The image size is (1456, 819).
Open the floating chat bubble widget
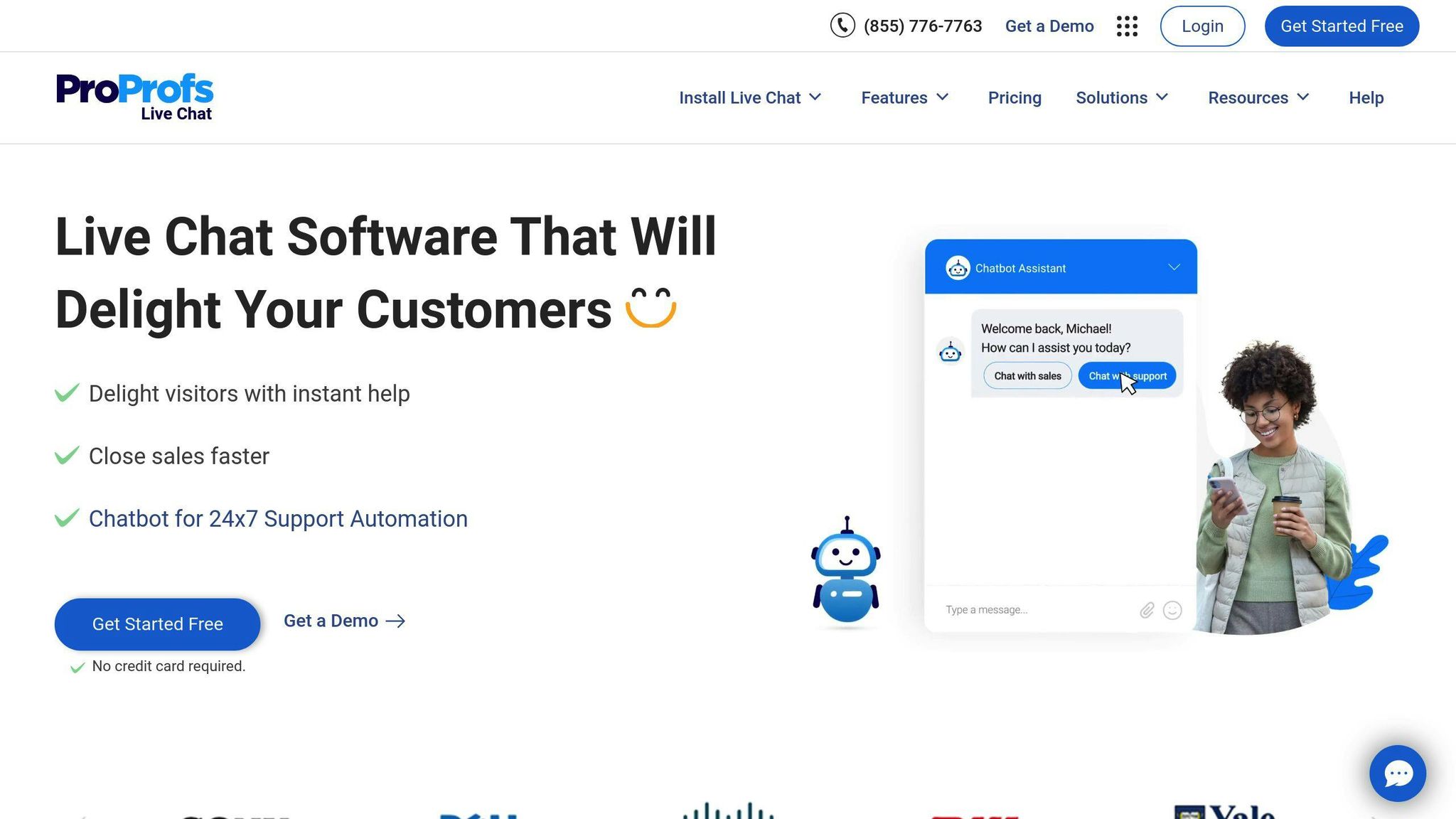point(1397,773)
